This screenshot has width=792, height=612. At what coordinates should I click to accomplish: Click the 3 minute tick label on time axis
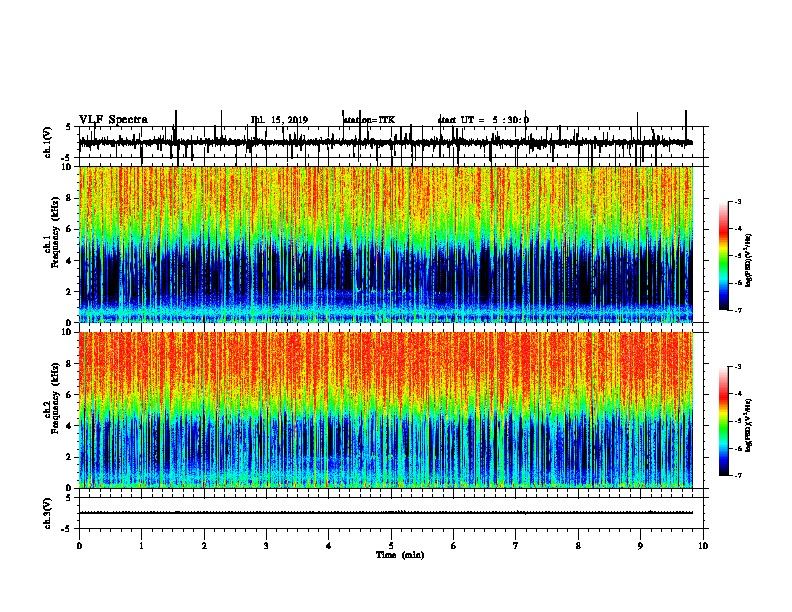tap(266, 546)
